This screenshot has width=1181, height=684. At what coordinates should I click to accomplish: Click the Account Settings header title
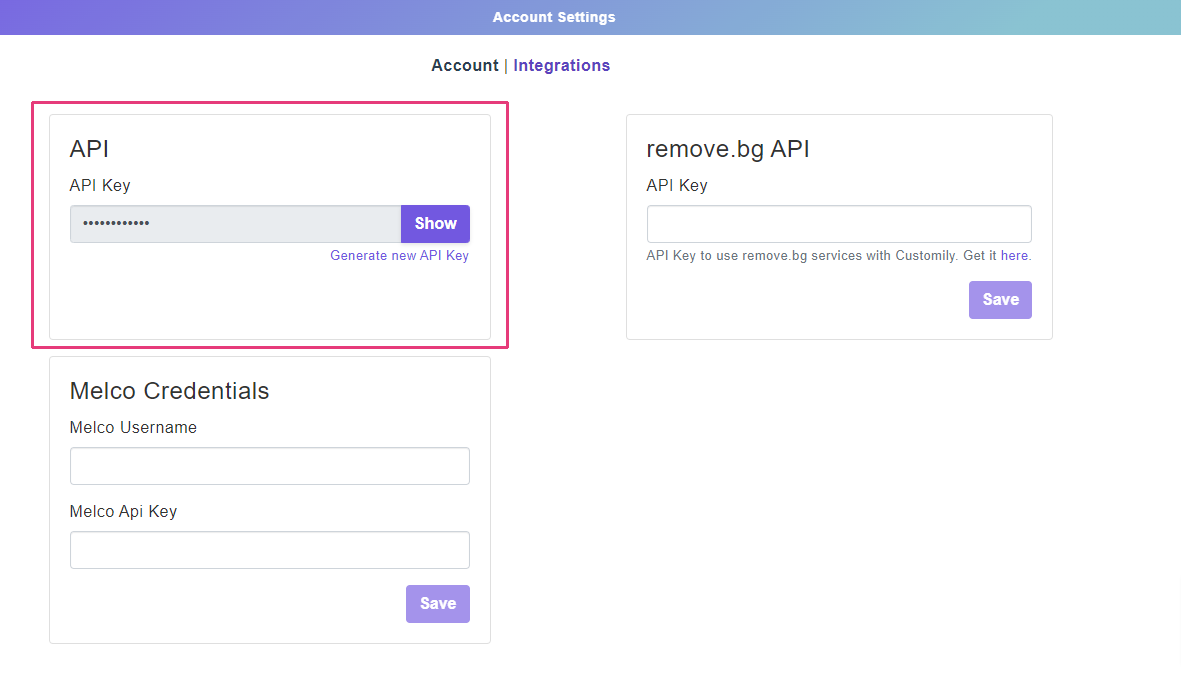pyautogui.click(x=554, y=17)
